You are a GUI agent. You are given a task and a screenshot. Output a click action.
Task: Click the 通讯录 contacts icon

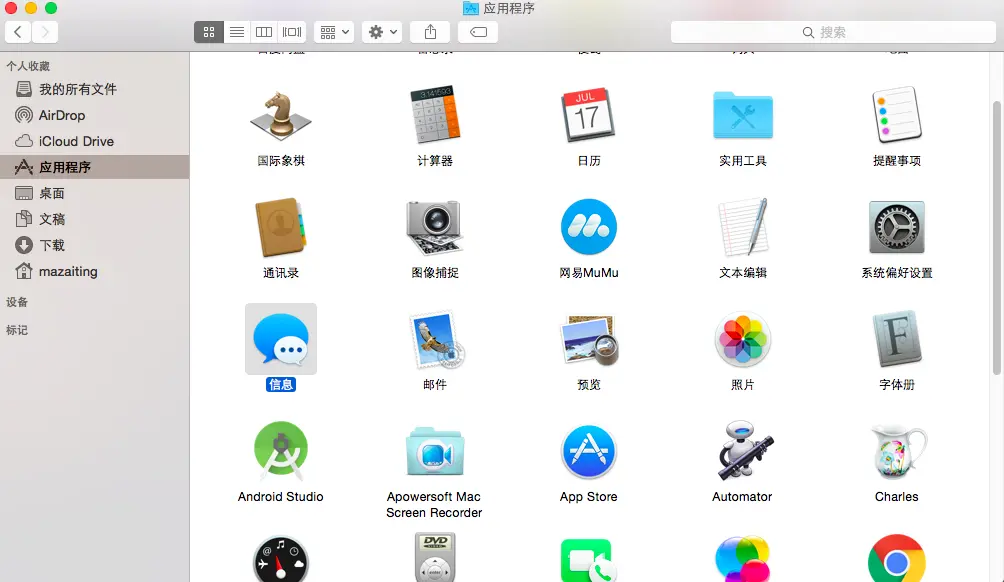280,227
